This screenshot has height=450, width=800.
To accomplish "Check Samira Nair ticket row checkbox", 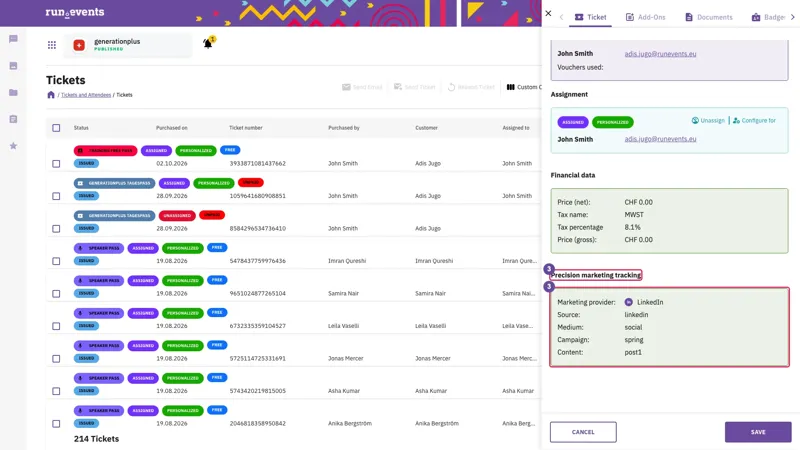I will (56, 293).
